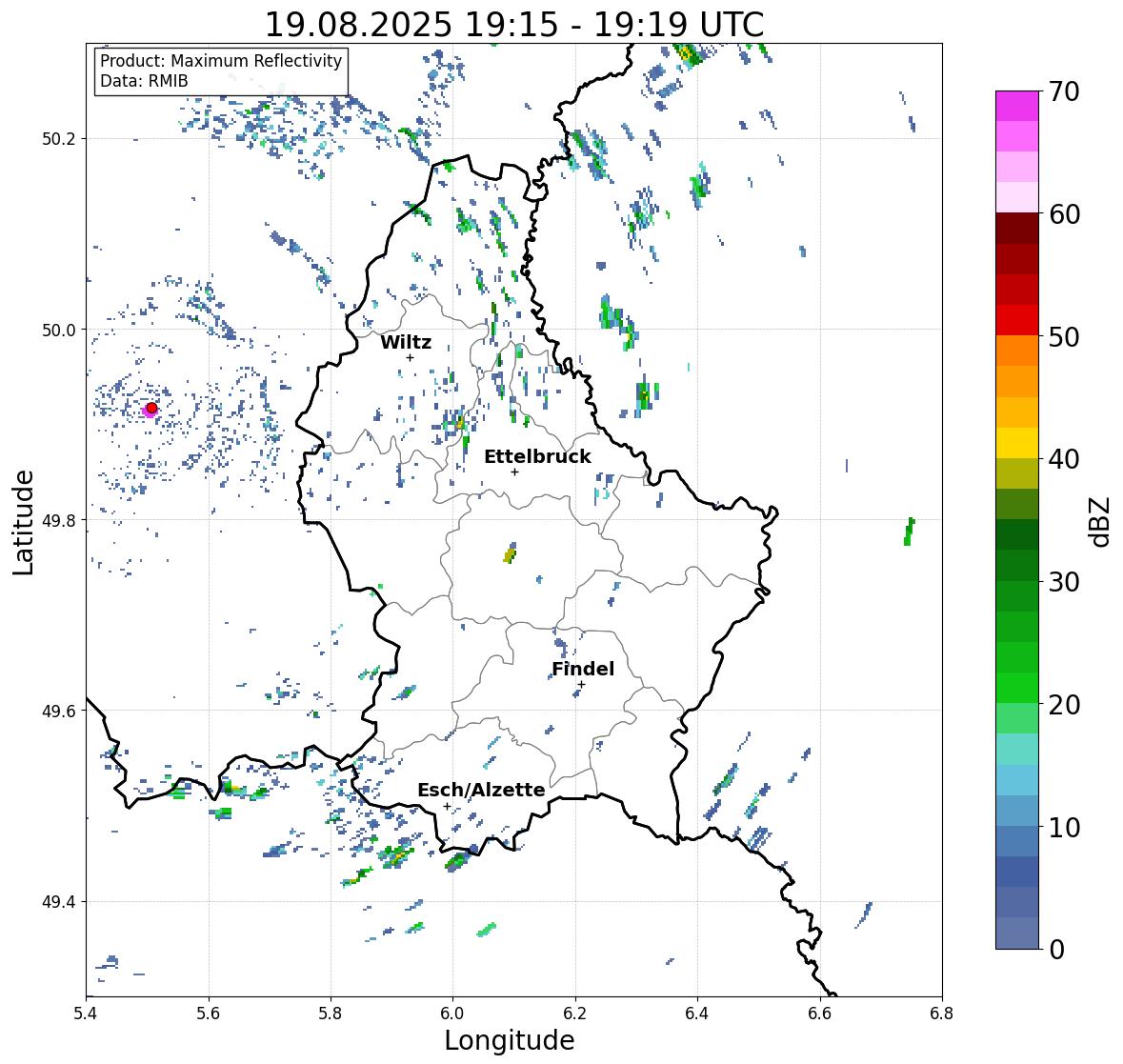
Task: Click the 40 tick on the colorbar
Action: tap(1064, 459)
